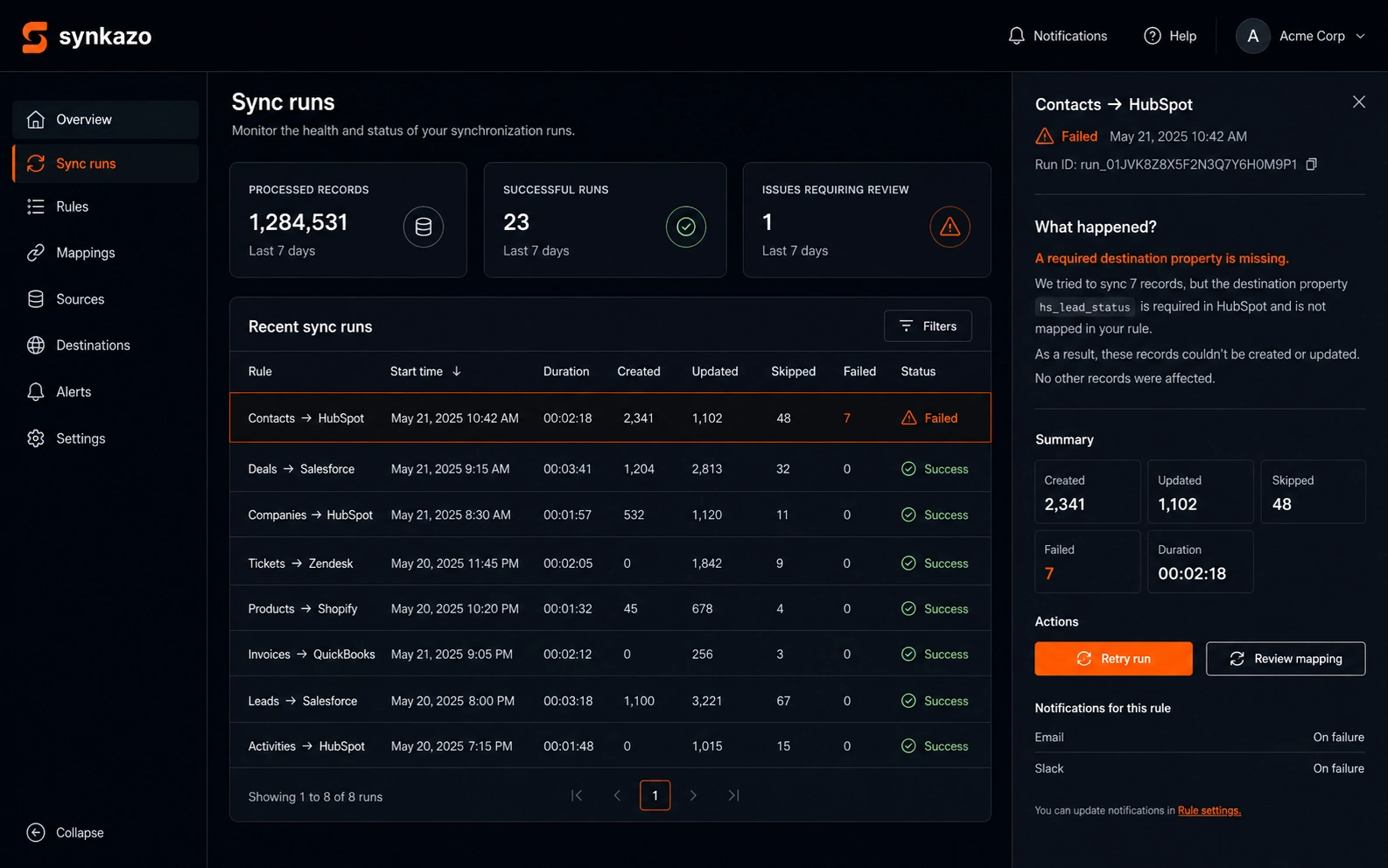1388x868 pixels.
Task: Select Sync runs in the sidebar
Action: (x=106, y=164)
